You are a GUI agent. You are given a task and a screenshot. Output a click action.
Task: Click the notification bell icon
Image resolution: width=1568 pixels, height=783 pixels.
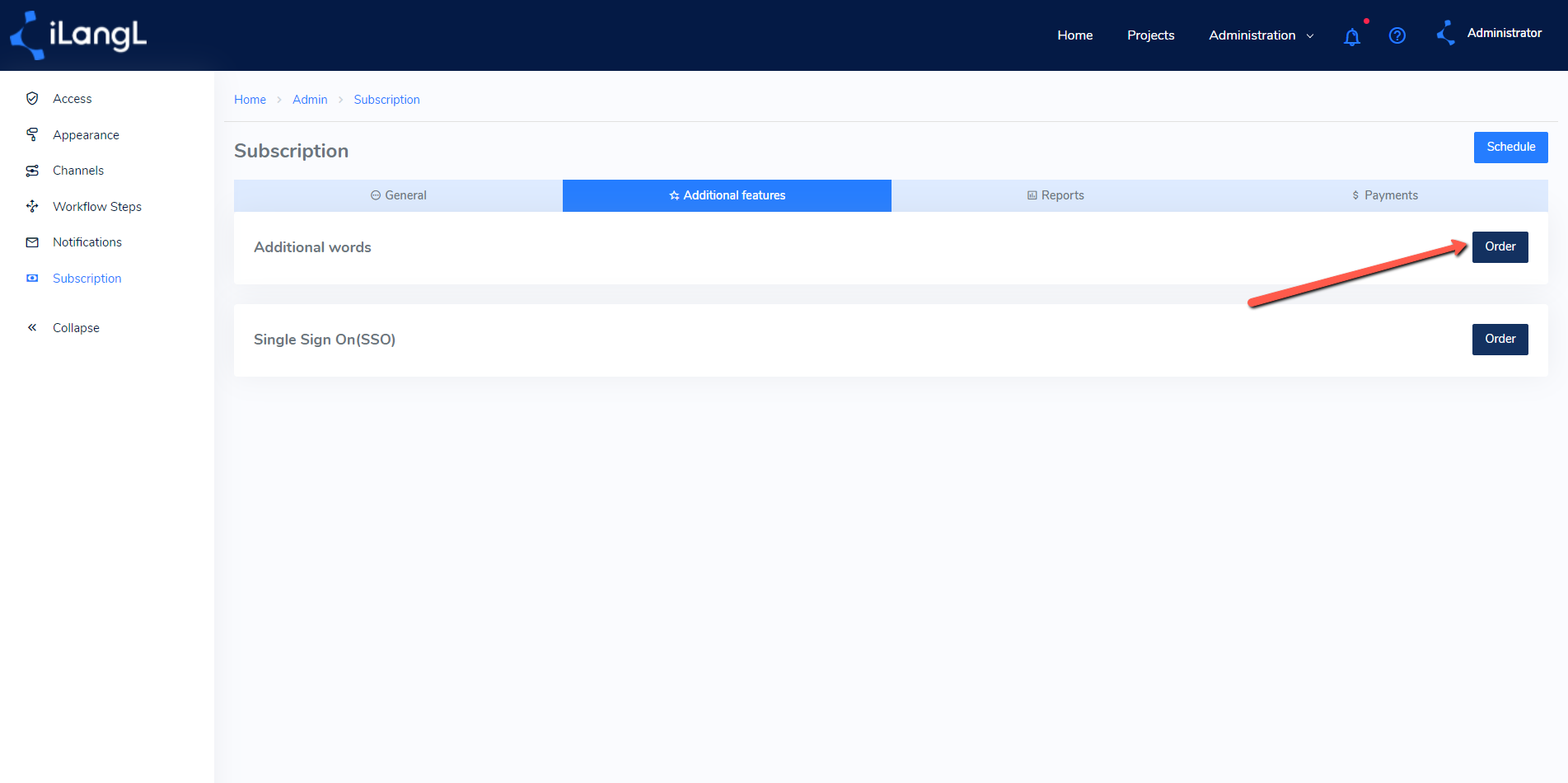(1351, 36)
